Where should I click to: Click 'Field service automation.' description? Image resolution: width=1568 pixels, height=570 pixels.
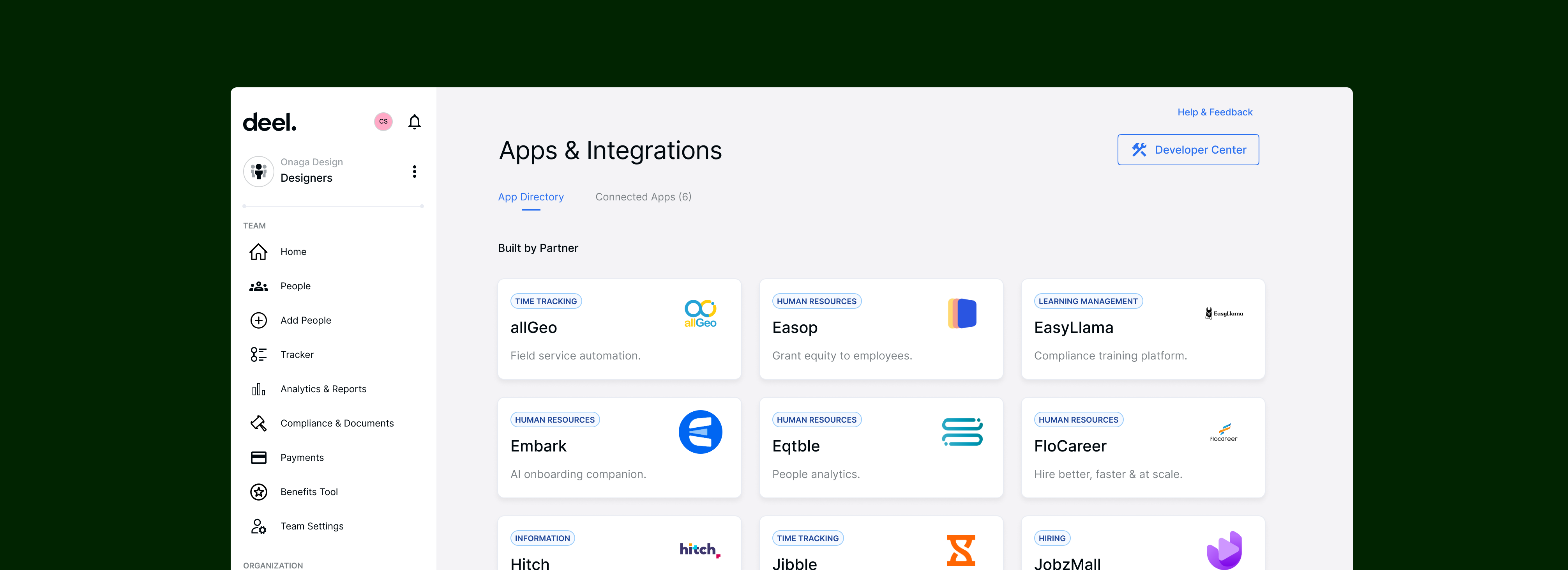575,356
